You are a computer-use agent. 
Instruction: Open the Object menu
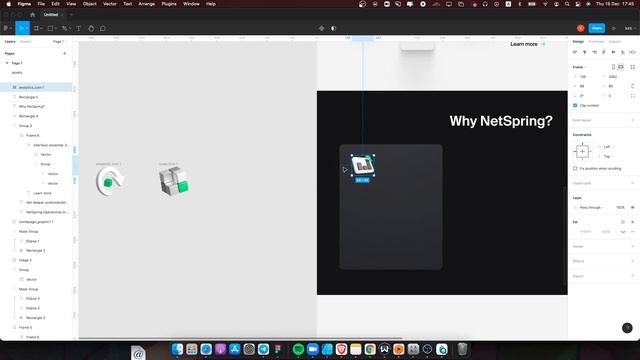click(x=89, y=4)
